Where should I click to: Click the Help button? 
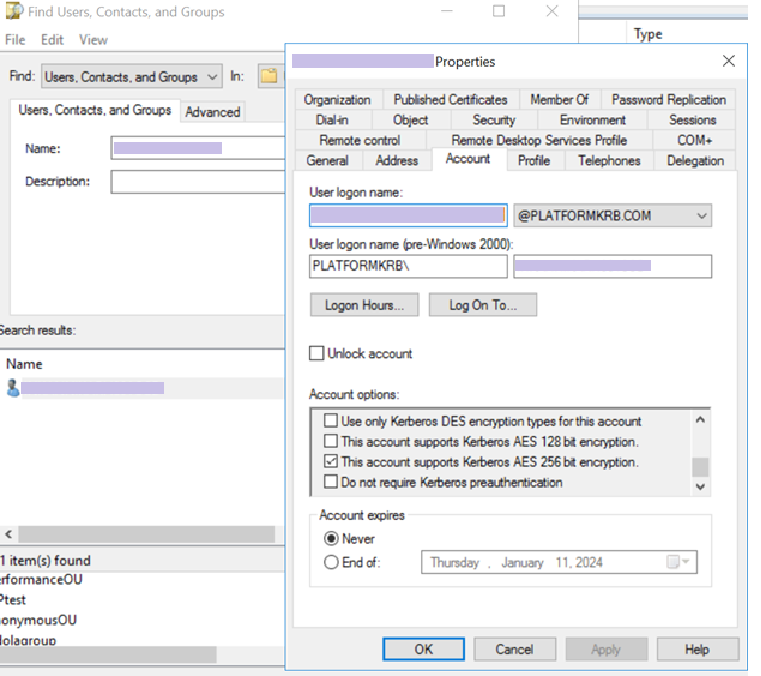[698, 649]
